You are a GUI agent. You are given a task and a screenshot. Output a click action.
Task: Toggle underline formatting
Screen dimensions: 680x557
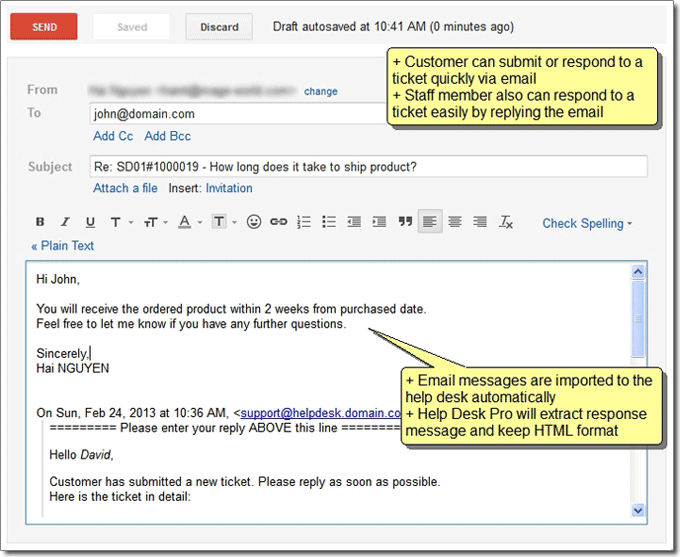click(90, 222)
